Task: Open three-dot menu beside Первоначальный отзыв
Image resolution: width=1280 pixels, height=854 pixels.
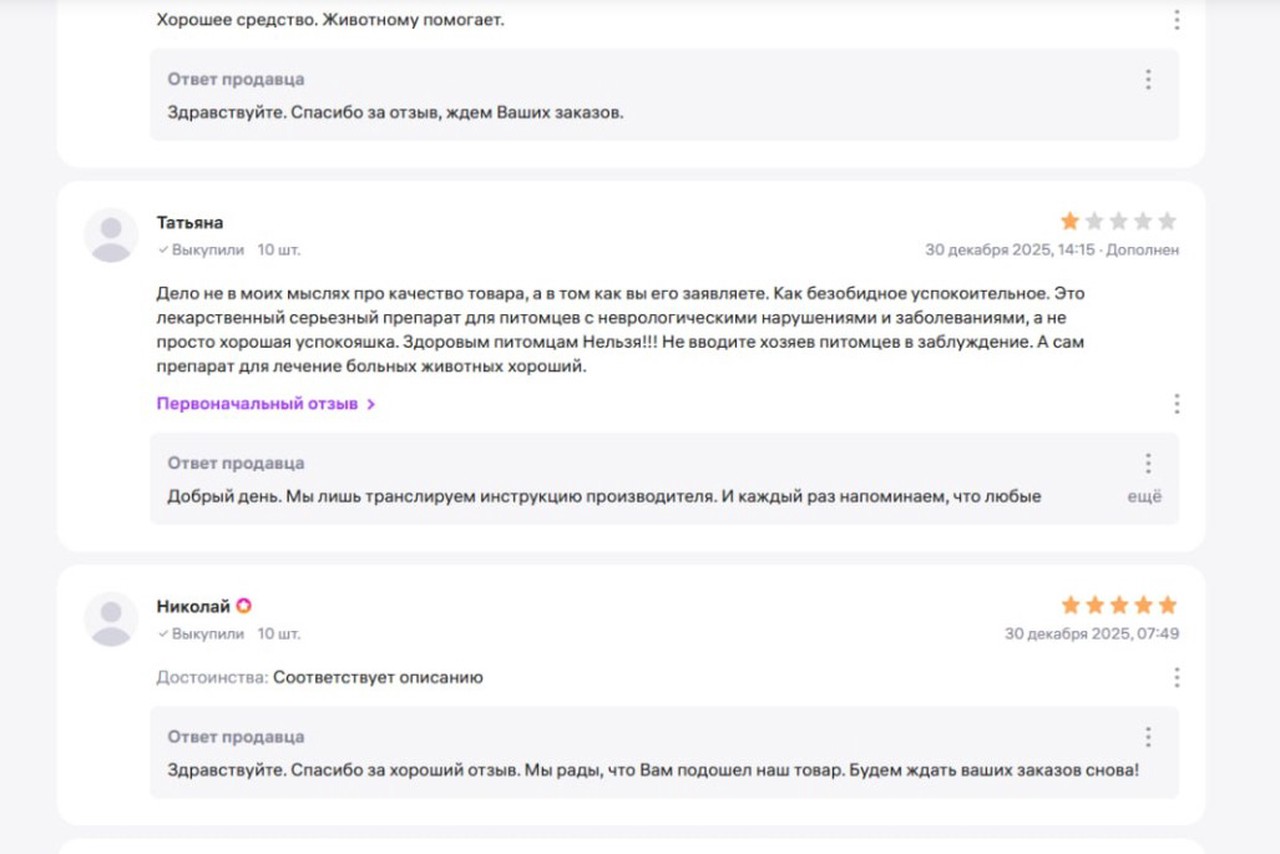Action: pyautogui.click(x=1176, y=404)
